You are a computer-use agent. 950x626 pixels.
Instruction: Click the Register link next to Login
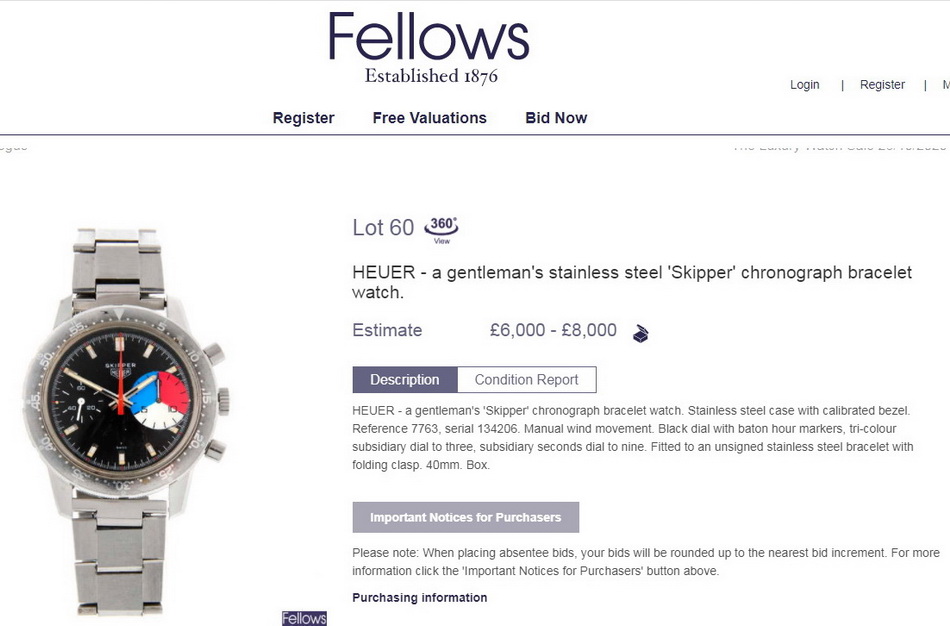[x=882, y=85]
